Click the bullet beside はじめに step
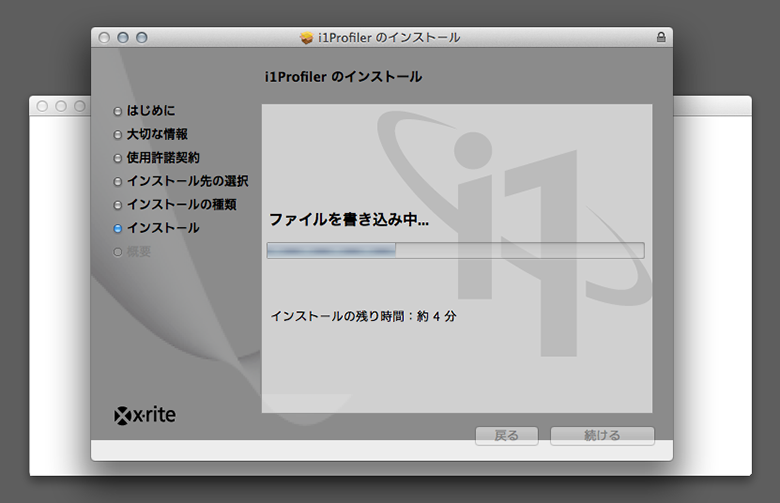Image resolution: width=780 pixels, height=503 pixels. [118, 111]
